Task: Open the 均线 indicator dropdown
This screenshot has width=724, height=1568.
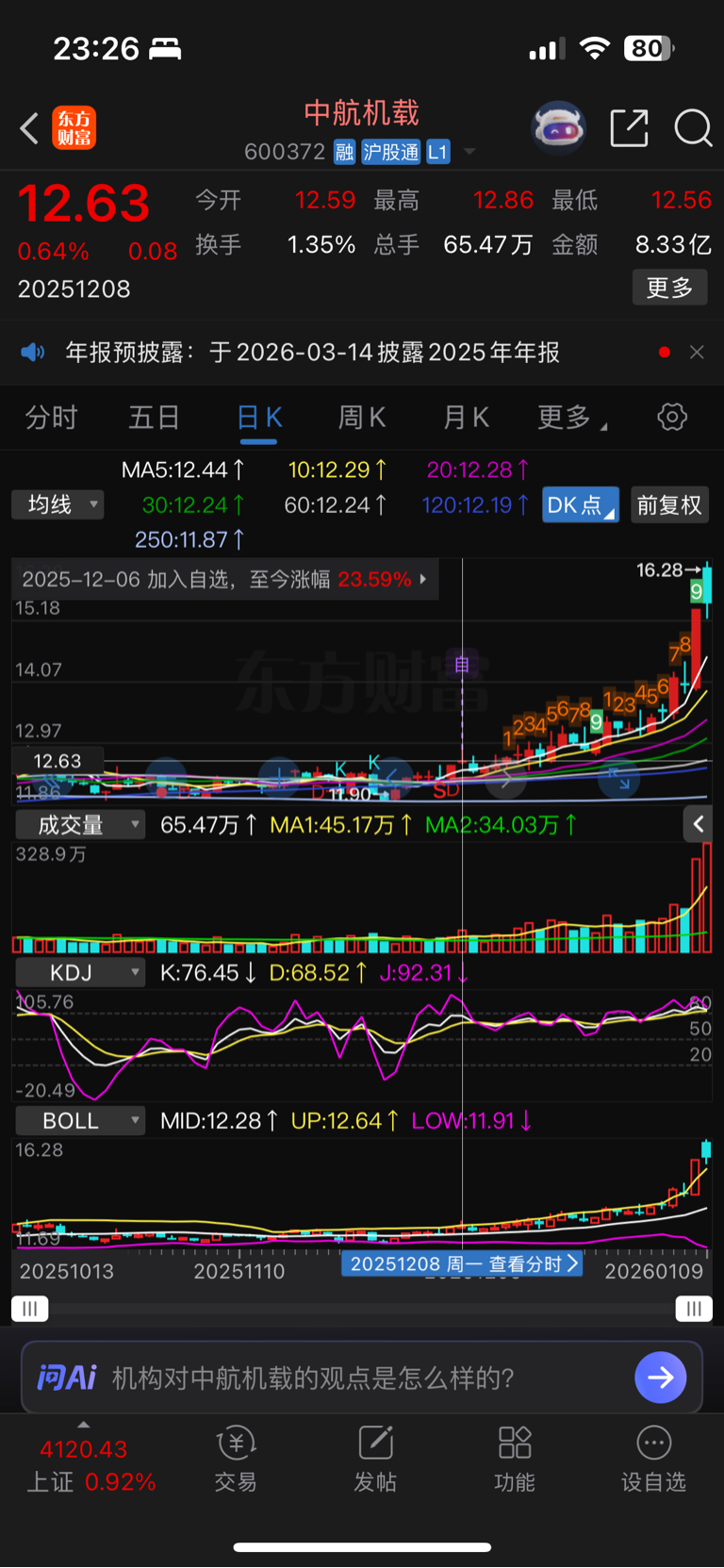Action: [58, 504]
